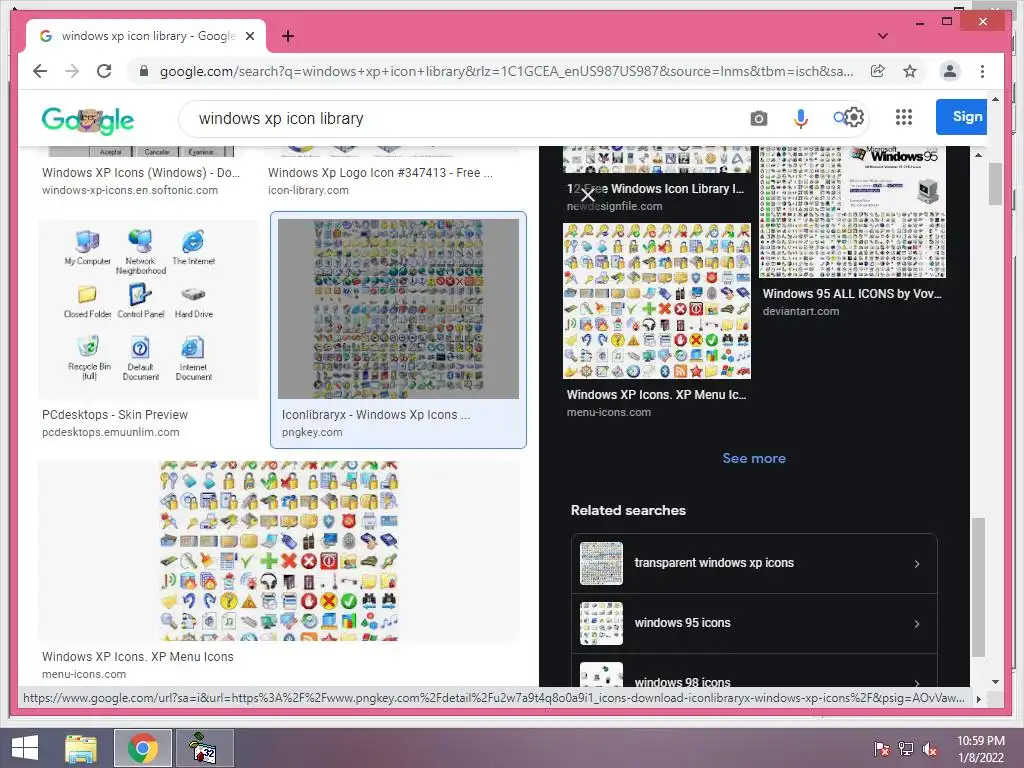Open the Google apps grid
The width and height of the screenshot is (1024, 768).
coord(904,117)
